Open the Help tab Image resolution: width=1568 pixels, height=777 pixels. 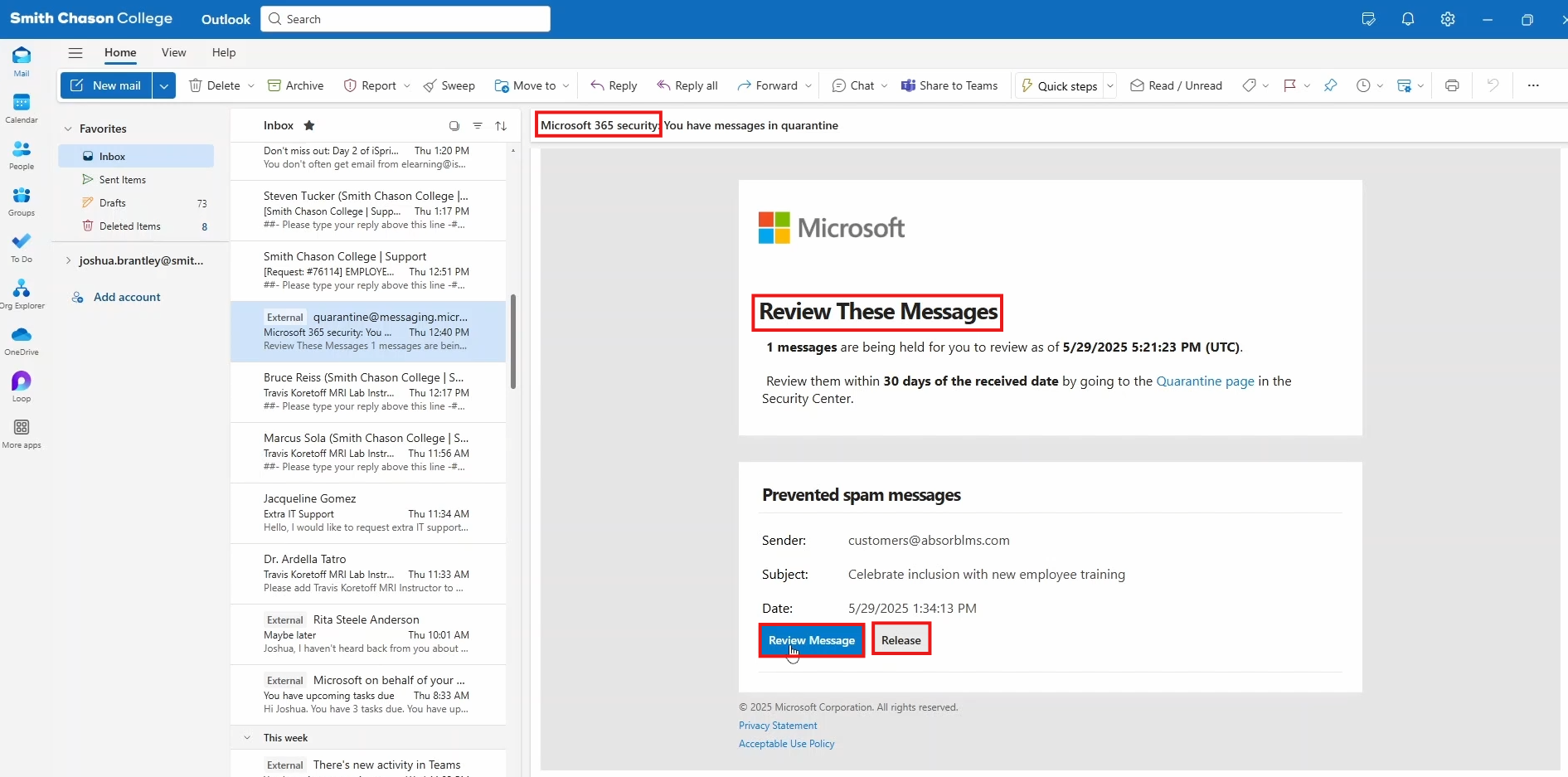tap(224, 52)
